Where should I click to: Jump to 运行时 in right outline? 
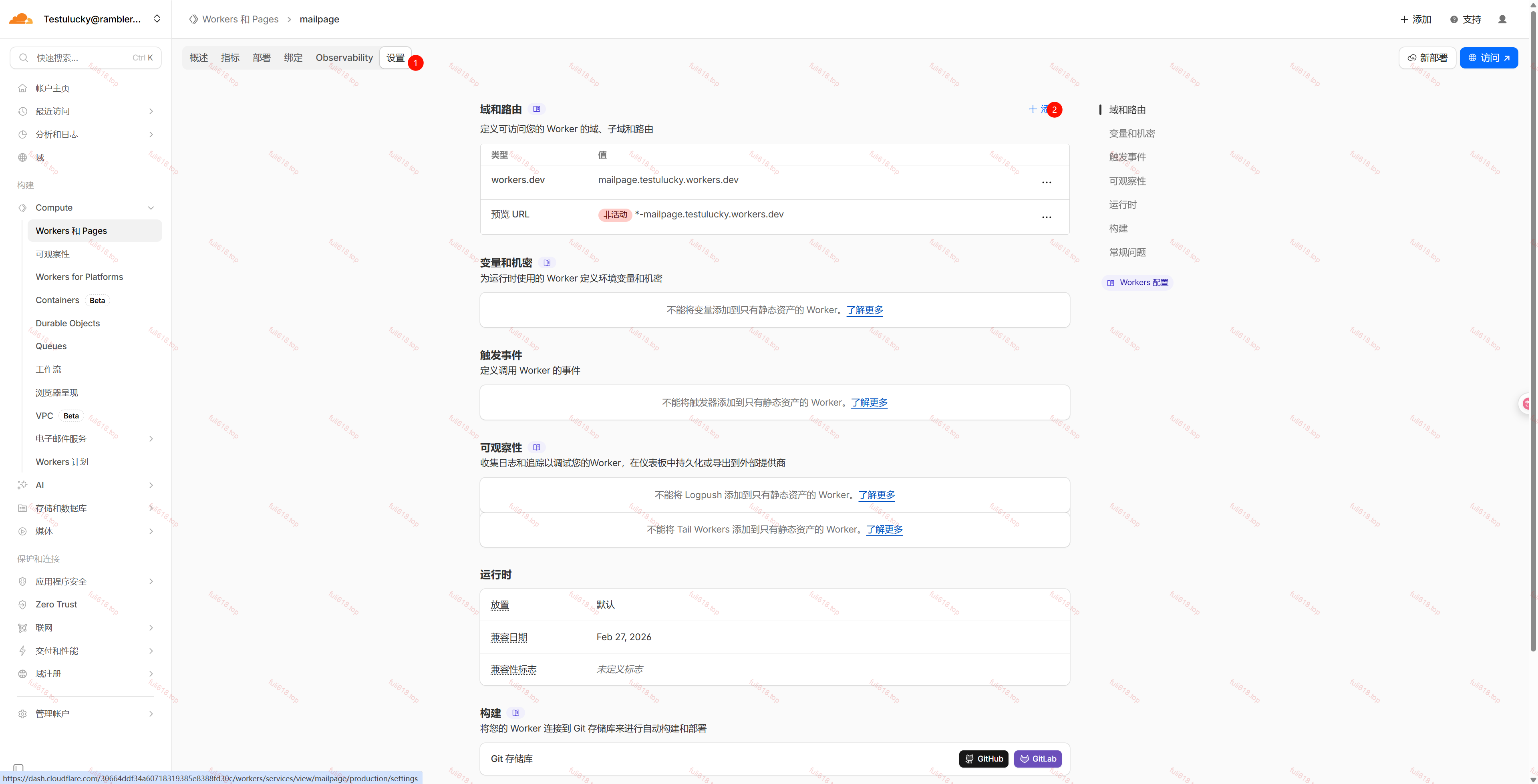(1122, 205)
